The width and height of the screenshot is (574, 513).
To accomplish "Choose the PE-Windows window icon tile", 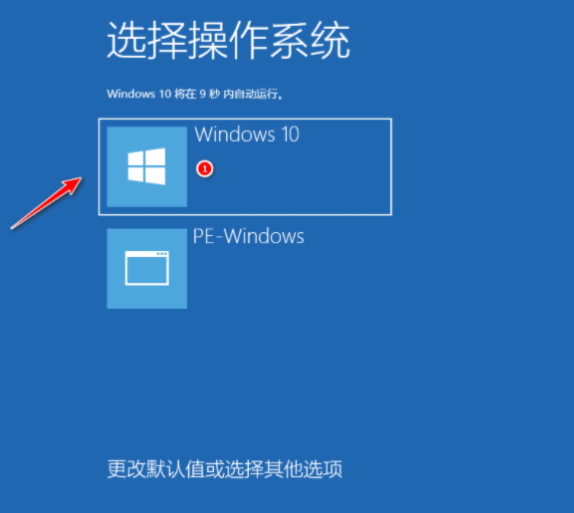I will pos(147,269).
